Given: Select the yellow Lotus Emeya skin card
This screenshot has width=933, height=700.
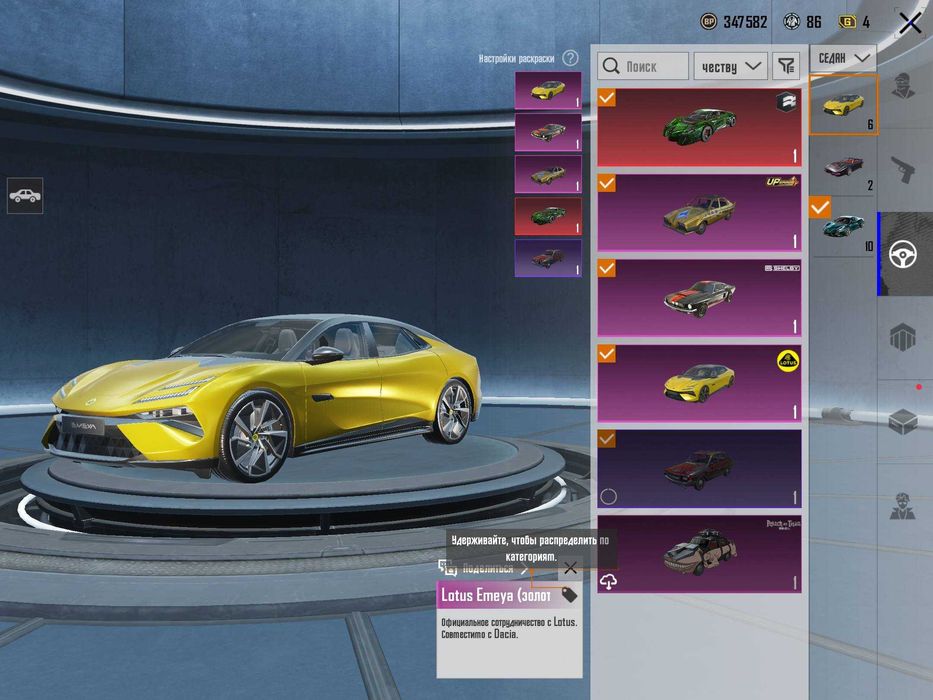Looking at the screenshot, I should (x=699, y=383).
